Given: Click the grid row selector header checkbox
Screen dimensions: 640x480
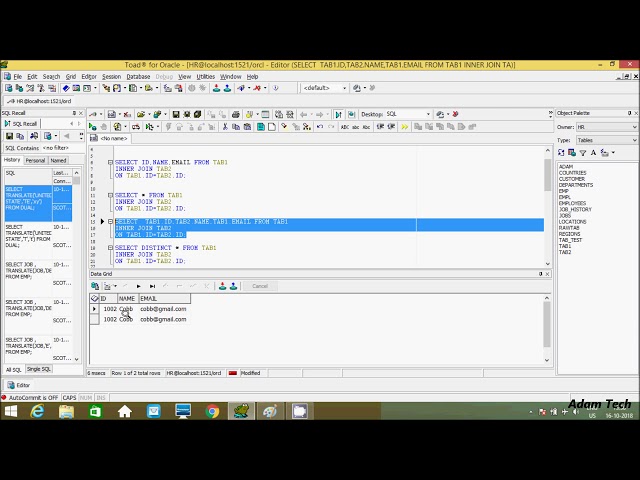Looking at the screenshot, I should click(94, 299).
